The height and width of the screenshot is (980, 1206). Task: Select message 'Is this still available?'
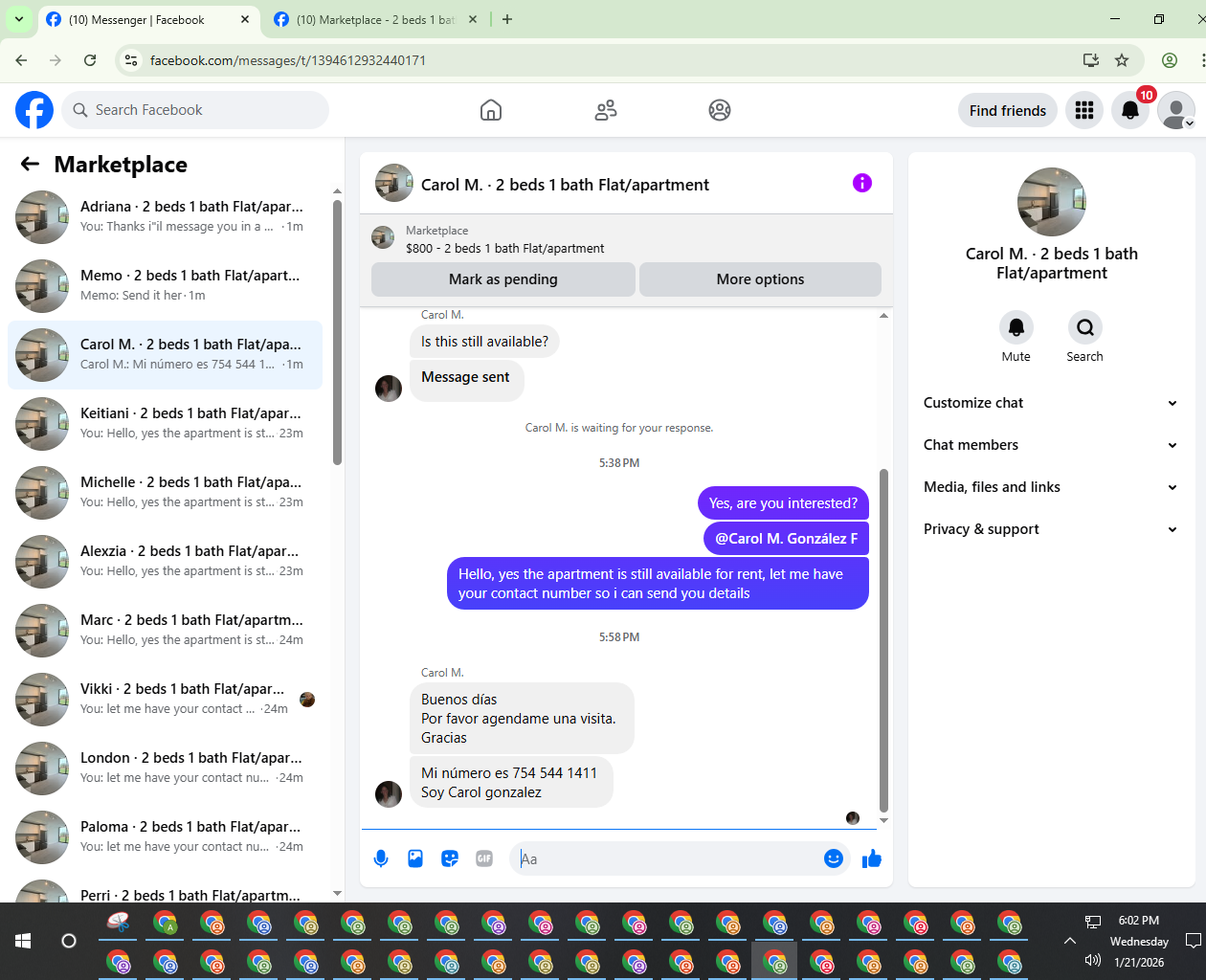point(484,342)
